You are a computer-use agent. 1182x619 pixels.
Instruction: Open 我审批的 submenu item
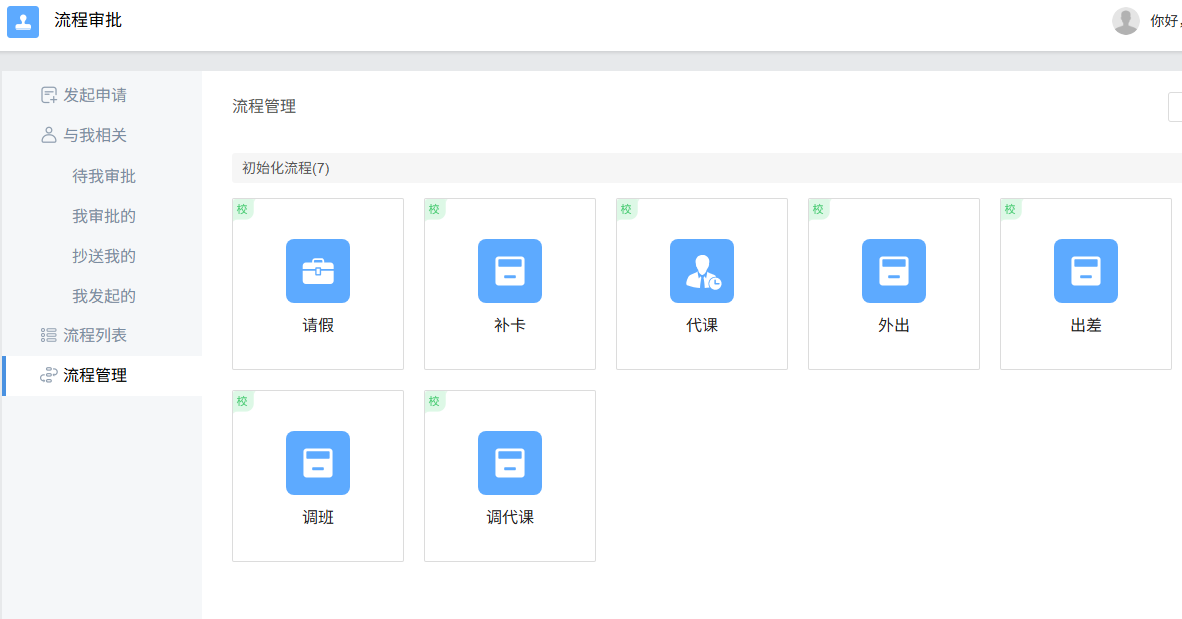[x=104, y=216]
